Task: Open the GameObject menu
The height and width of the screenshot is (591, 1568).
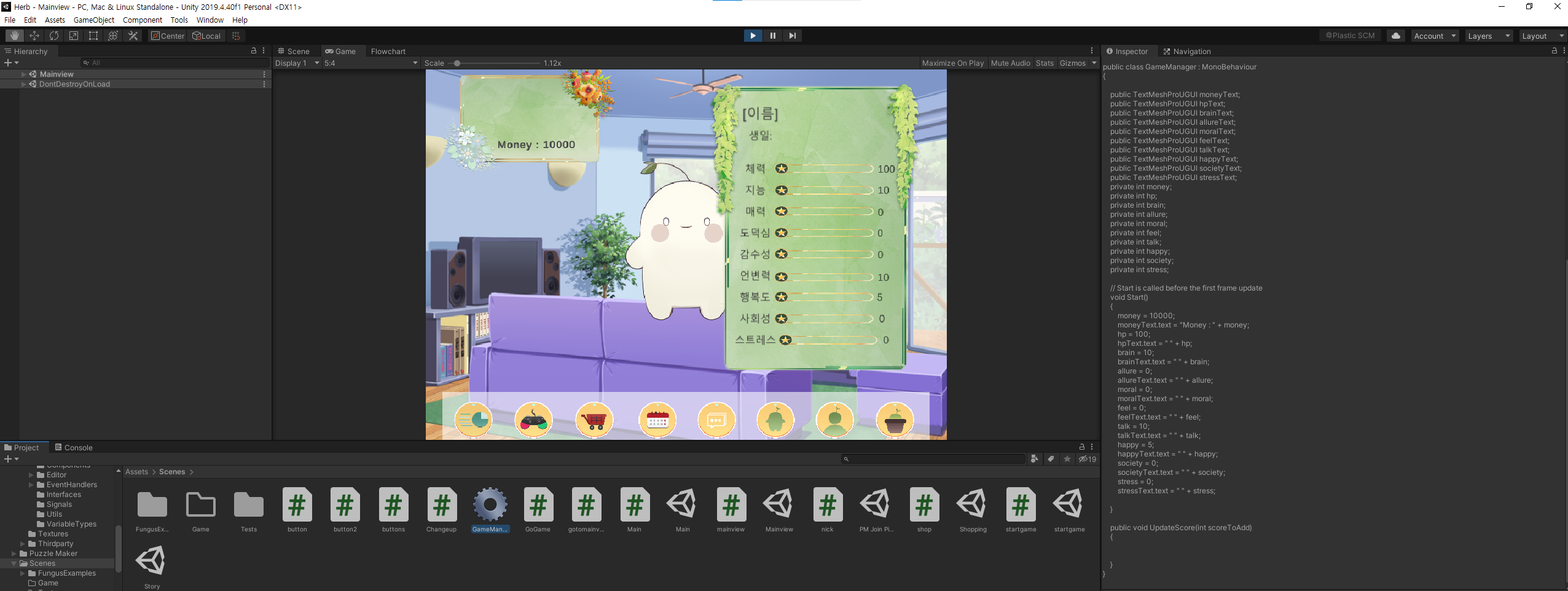Action: pyautogui.click(x=93, y=20)
